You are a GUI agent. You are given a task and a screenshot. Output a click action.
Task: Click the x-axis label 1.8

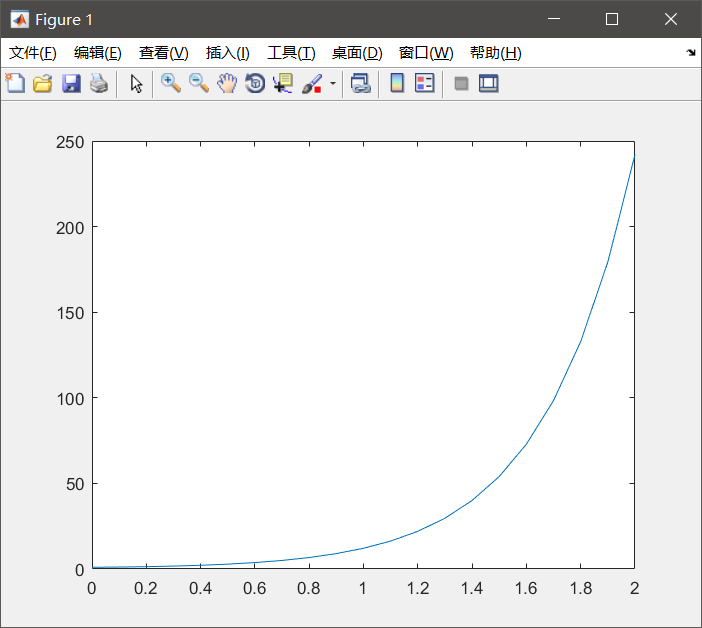[x=581, y=588]
